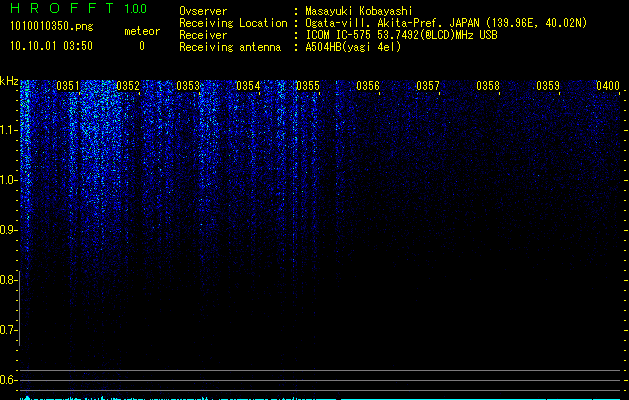Click the A504HB(yagi 4el) antenna text
This screenshot has width=629, height=400.
click(353, 47)
